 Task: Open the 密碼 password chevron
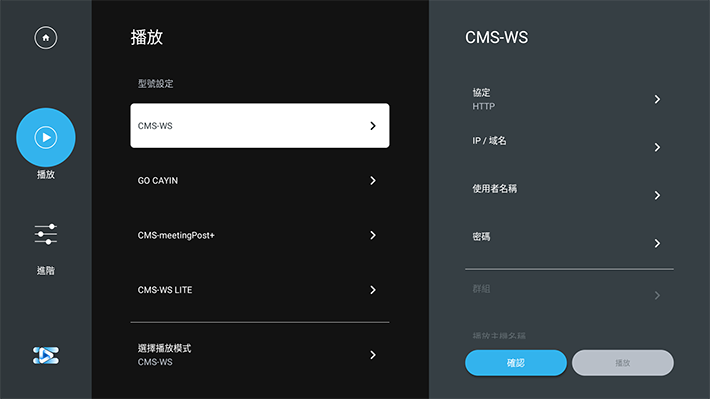pyautogui.click(x=657, y=243)
